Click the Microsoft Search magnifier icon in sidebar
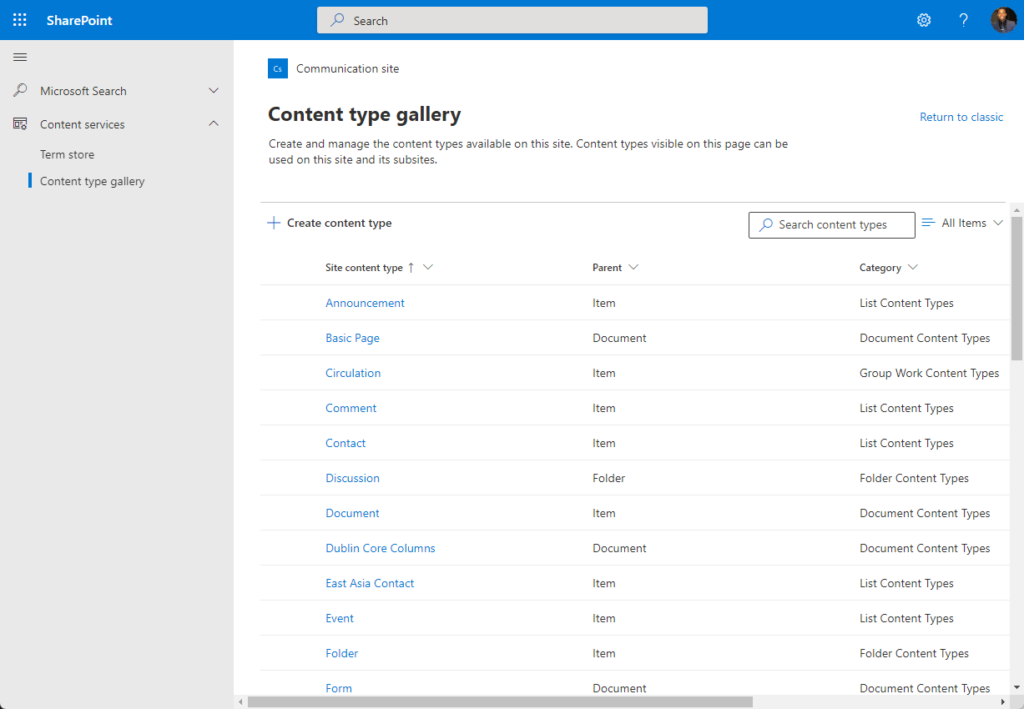The height and width of the screenshot is (709, 1024). tap(20, 90)
